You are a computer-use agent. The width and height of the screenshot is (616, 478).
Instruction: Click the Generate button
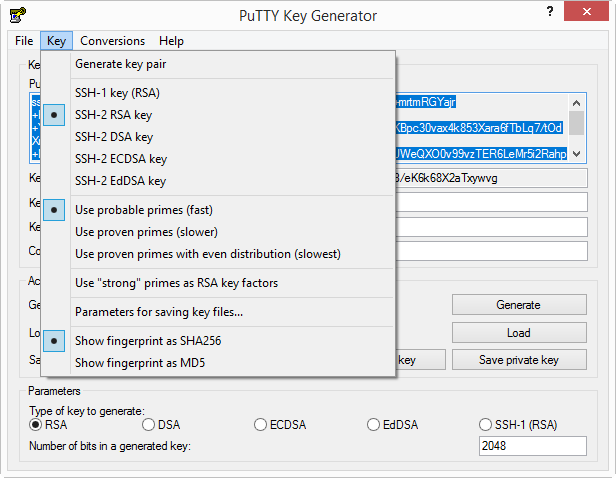tap(519, 305)
